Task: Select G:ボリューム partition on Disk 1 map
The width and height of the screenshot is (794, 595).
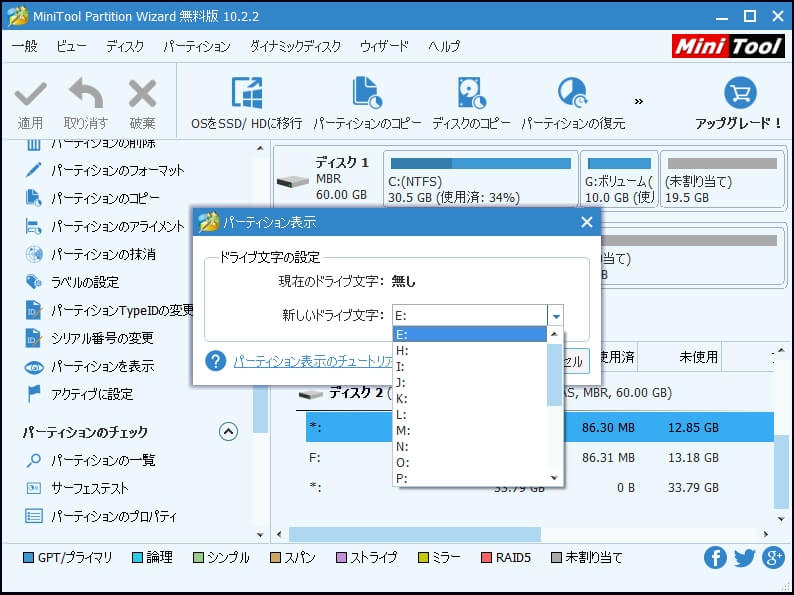Action: pos(619,178)
